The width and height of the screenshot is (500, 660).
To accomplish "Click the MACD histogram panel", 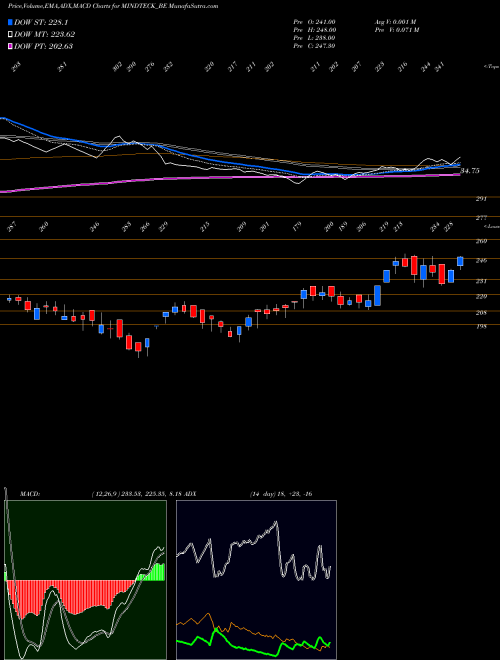I will pos(85,580).
